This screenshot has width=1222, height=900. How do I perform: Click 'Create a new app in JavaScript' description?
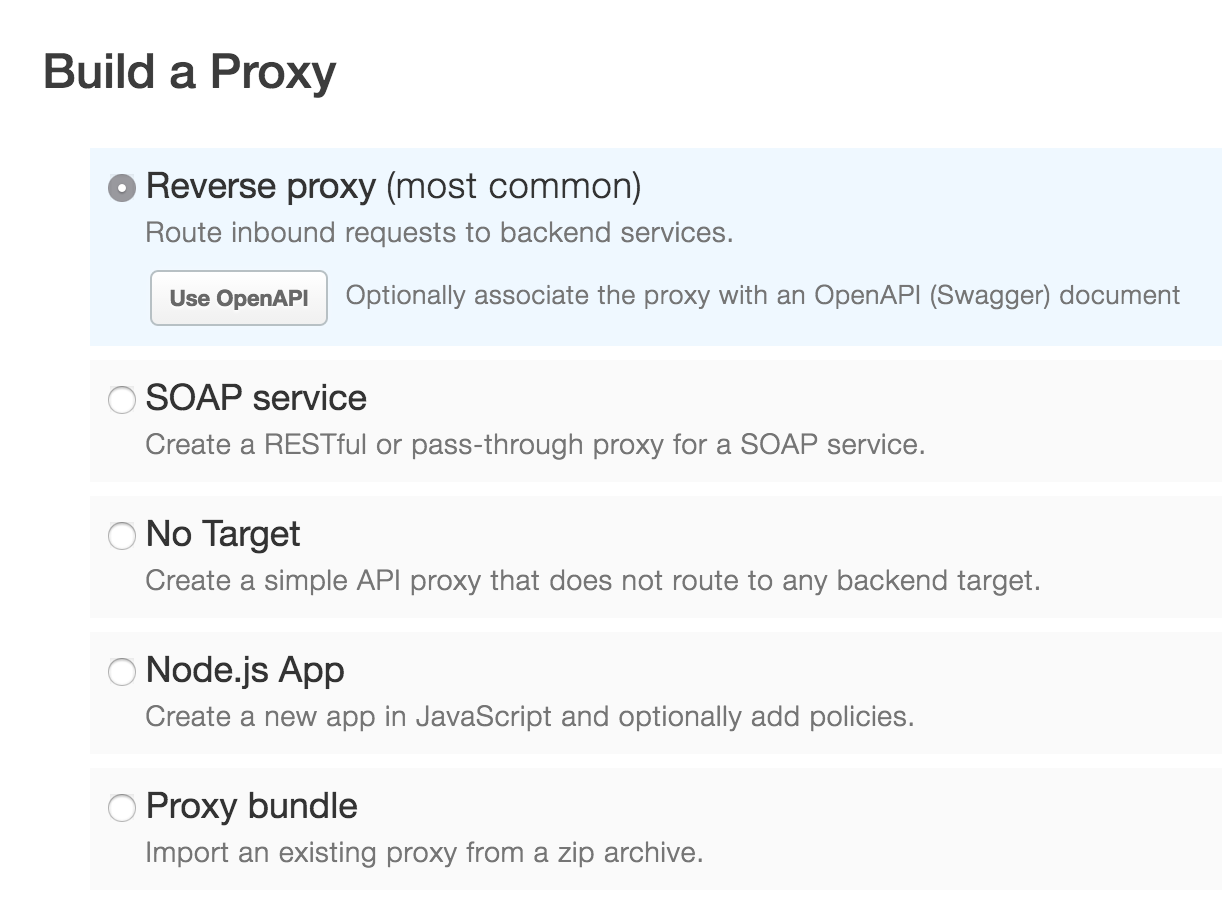coord(530,717)
